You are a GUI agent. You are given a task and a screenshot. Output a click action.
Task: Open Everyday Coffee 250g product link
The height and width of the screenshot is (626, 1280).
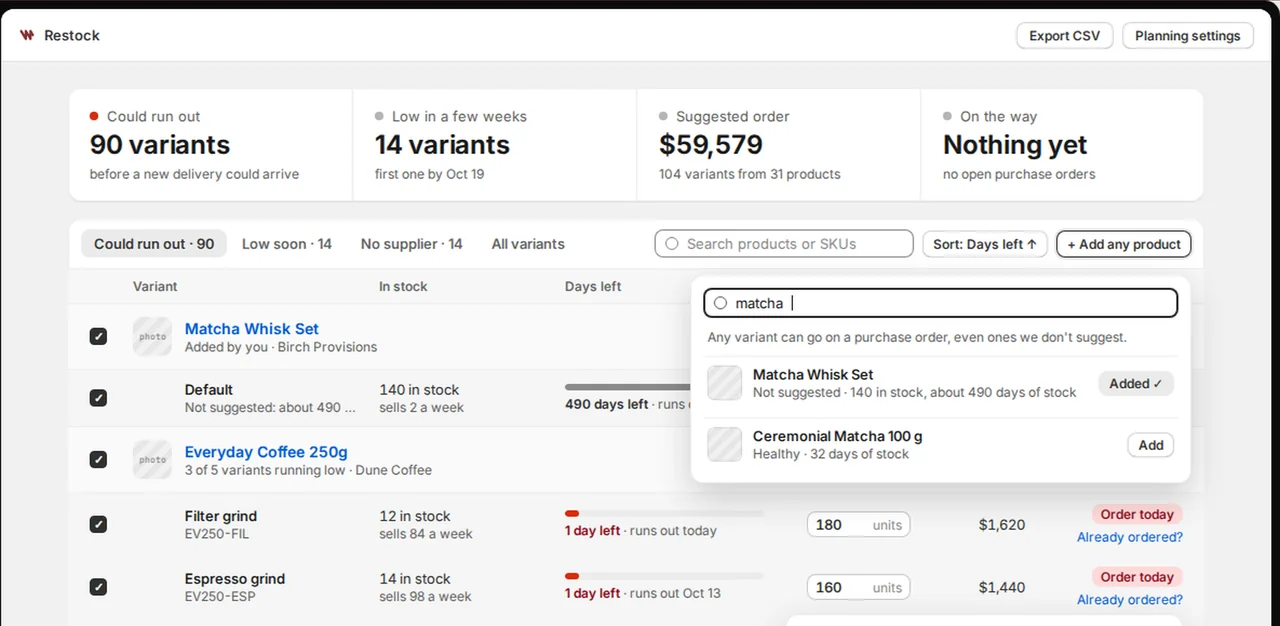[266, 452]
